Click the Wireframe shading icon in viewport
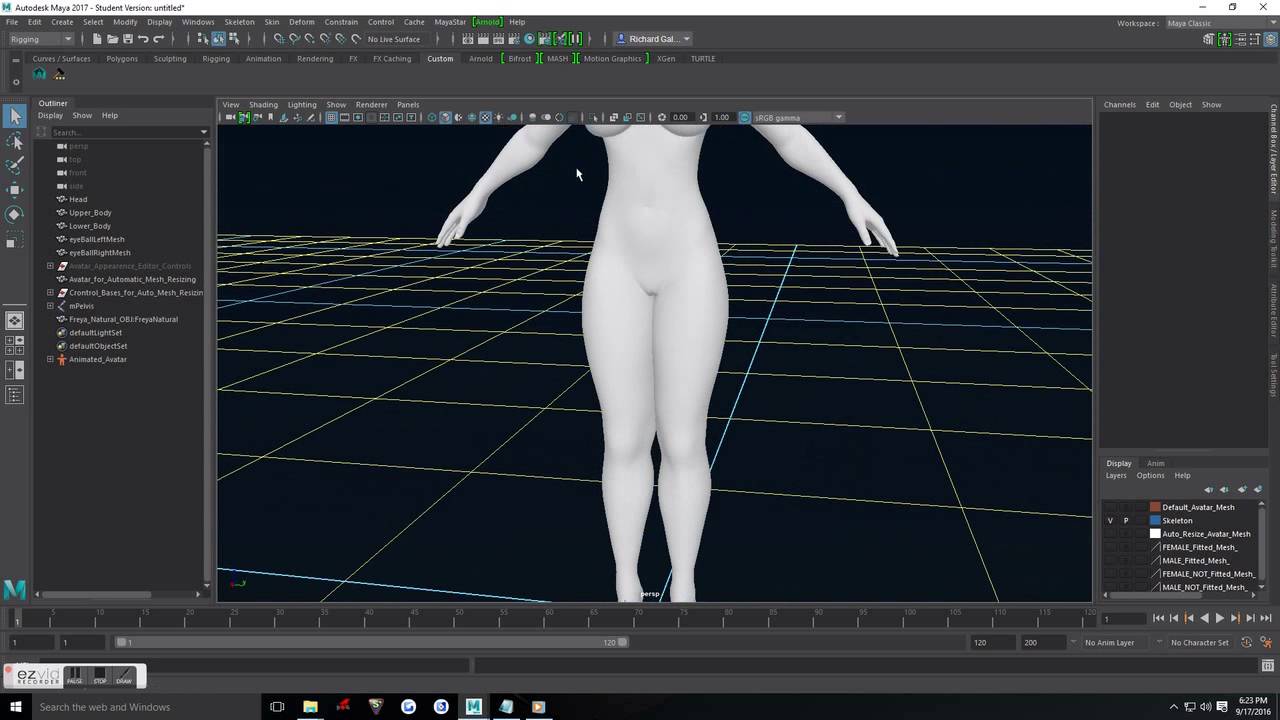 click(x=432, y=117)
